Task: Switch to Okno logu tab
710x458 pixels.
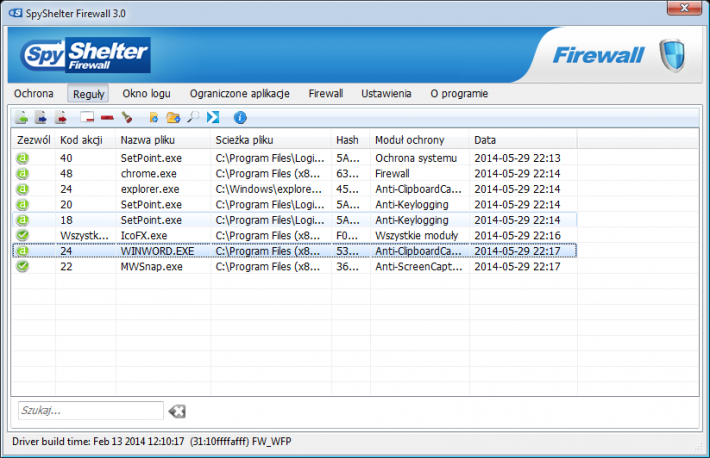Action: [x=146, y=94]
